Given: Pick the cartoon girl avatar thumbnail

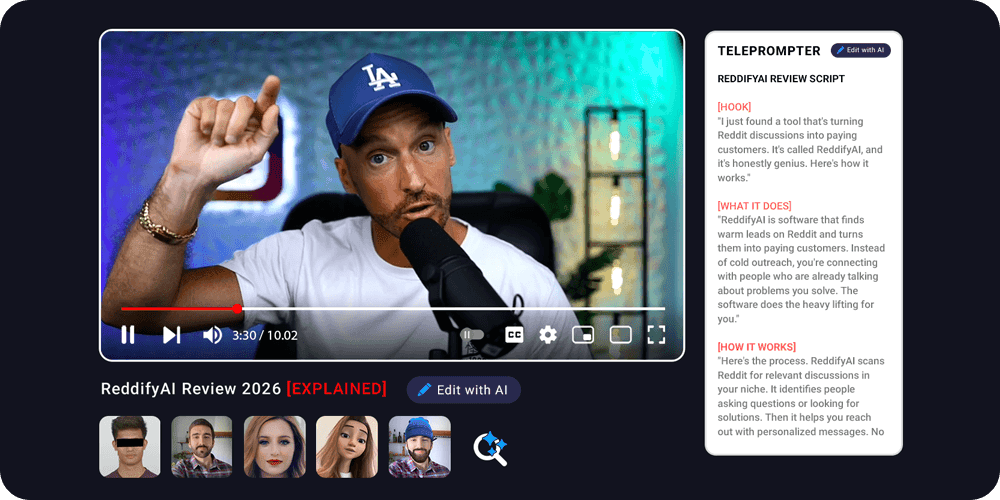Looking at the screenshot, I should [347, 446].
